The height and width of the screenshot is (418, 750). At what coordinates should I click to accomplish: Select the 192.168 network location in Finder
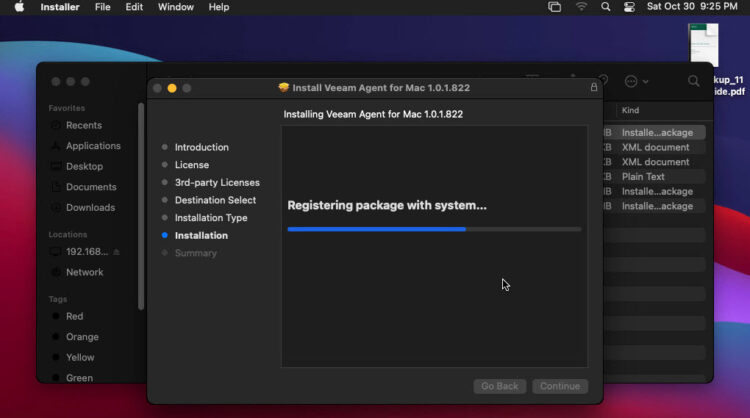point(87,252)
